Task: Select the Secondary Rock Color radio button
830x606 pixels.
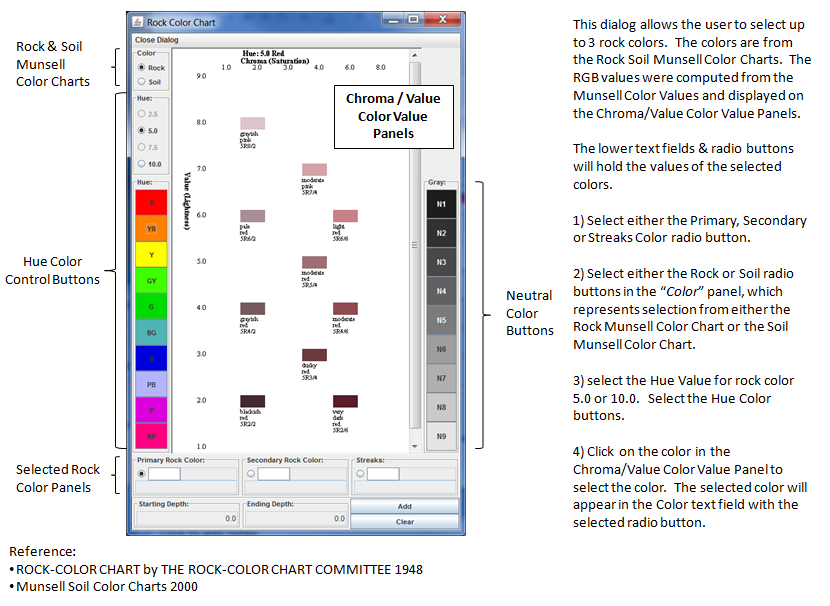Action: [251, 474]
